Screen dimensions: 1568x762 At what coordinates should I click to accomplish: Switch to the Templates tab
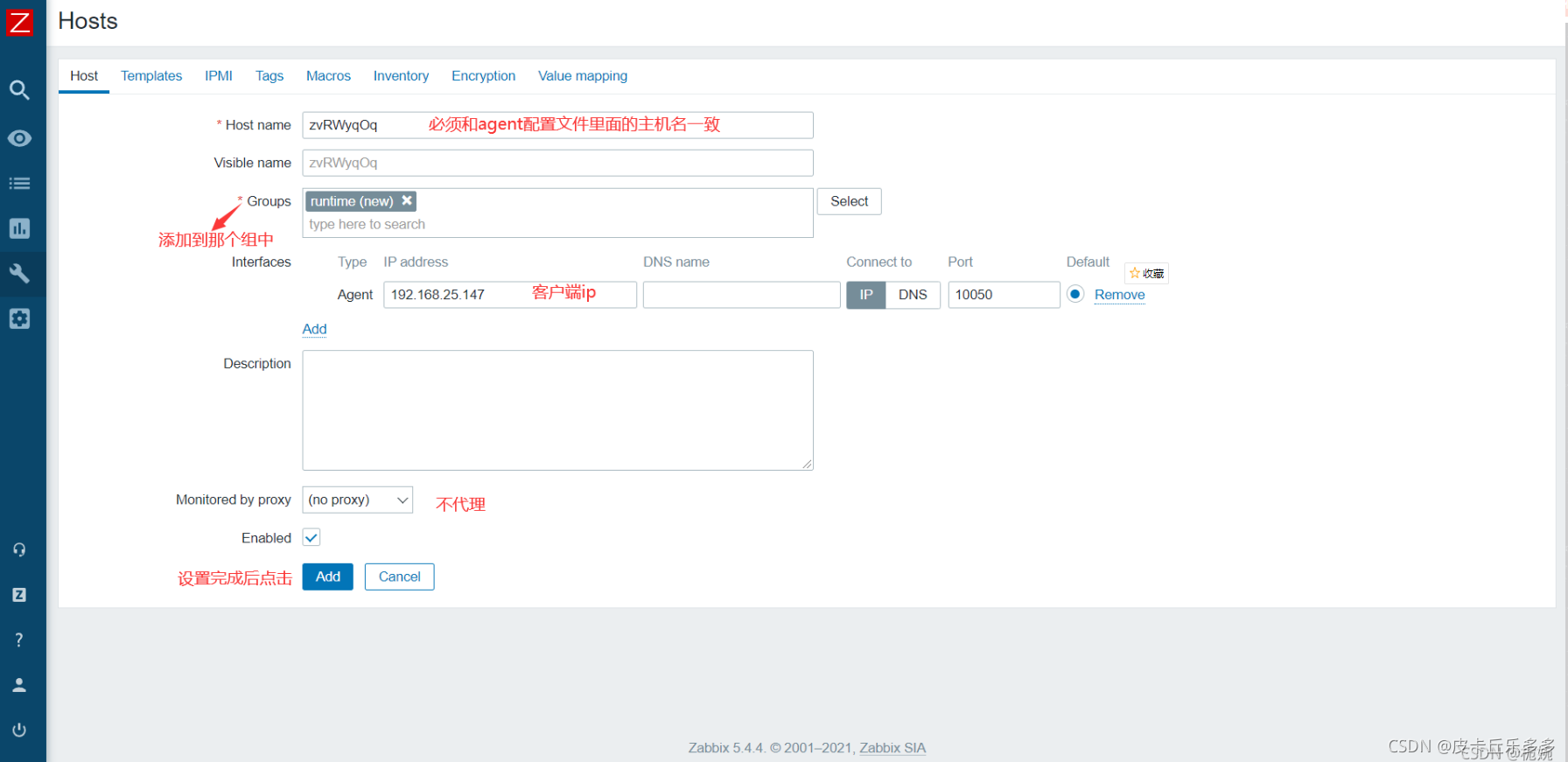coord(151,76)
